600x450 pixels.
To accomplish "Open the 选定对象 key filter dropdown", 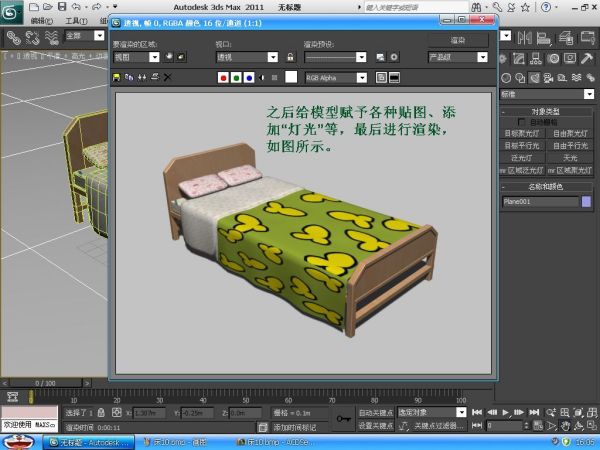I will [432, 412].
